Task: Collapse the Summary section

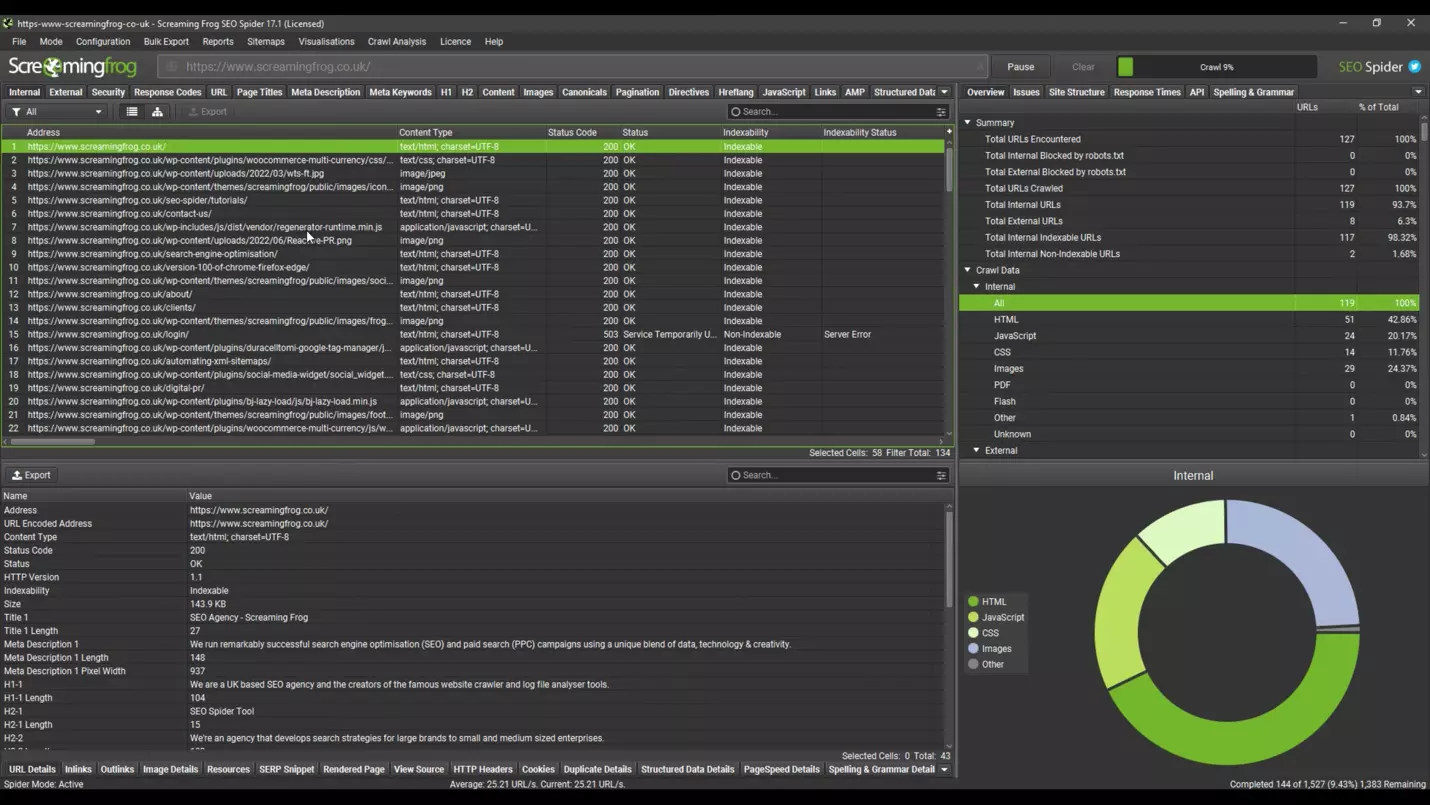Action: (x=967, y=123)
